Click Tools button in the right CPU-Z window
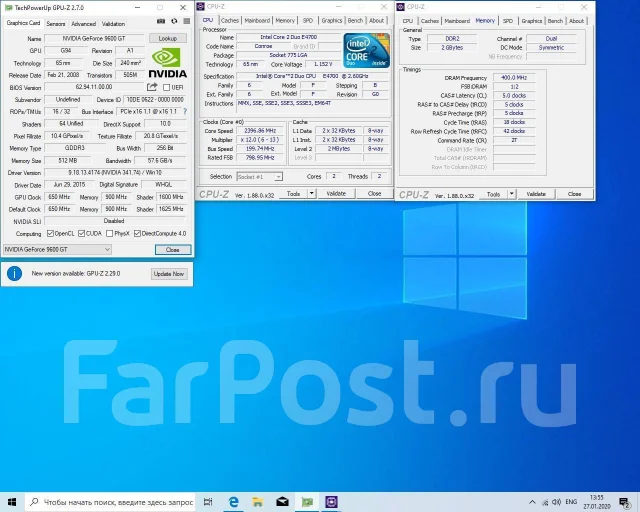The height and width of the screenshot is (512, 640). [493, 194]
